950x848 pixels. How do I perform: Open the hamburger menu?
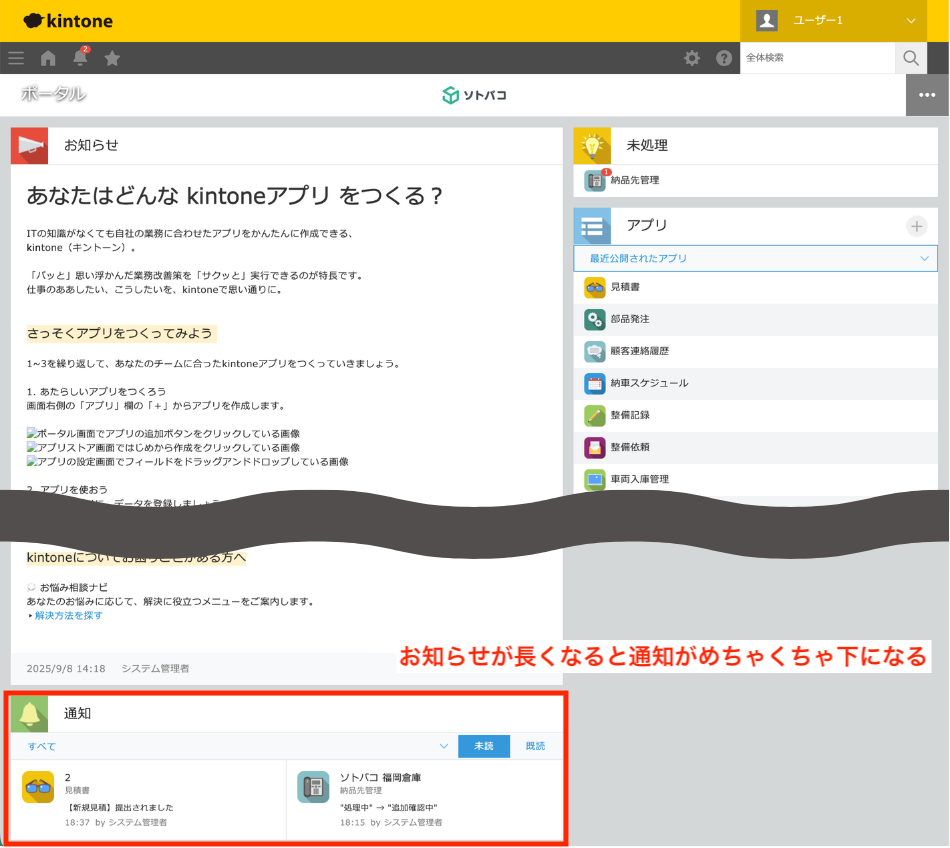[x=16, y=58]
